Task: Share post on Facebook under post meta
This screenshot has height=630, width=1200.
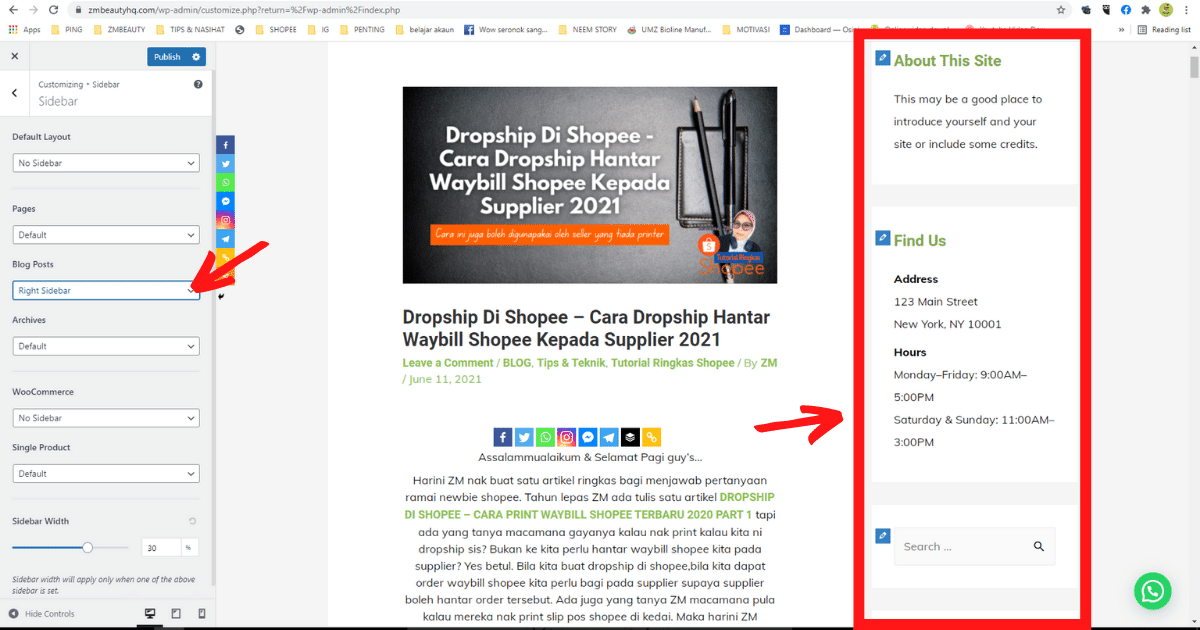Action: (x=503, y=437)
